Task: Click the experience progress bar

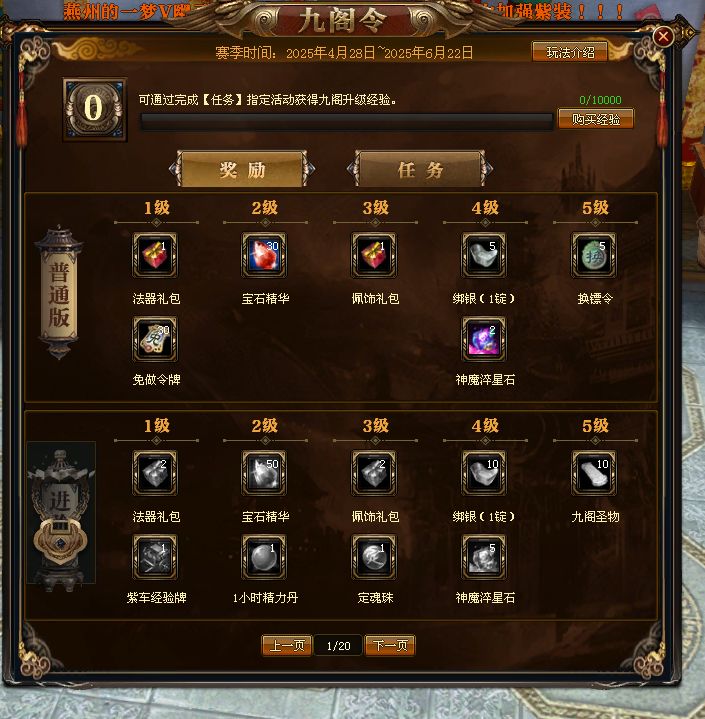Action: [347, 122]
